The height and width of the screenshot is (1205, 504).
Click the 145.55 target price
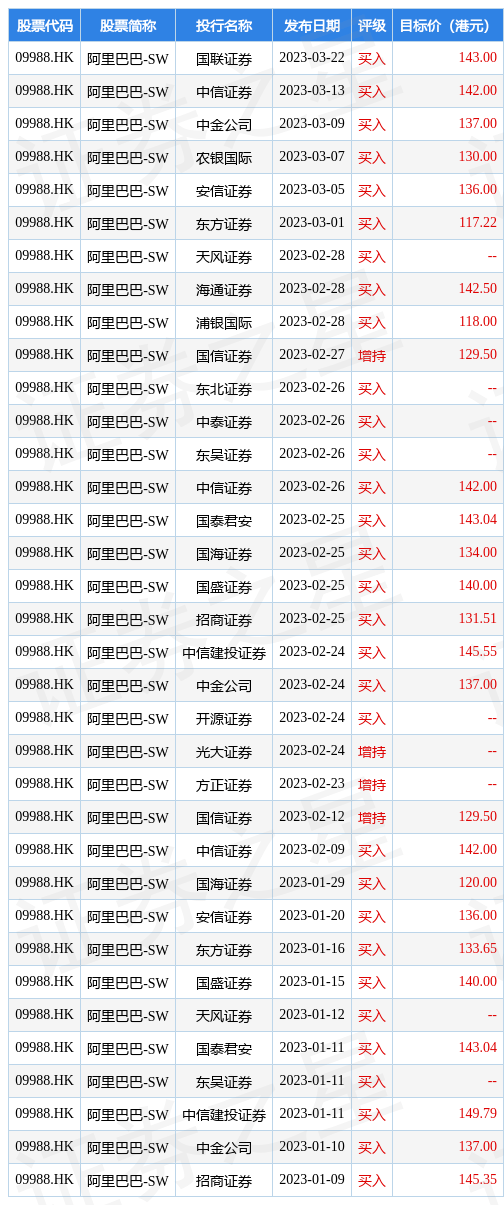(x=477, y=652)
